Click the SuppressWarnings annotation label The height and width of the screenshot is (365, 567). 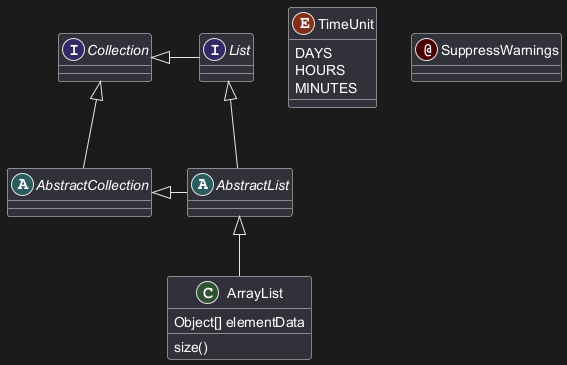pos(500,50)
